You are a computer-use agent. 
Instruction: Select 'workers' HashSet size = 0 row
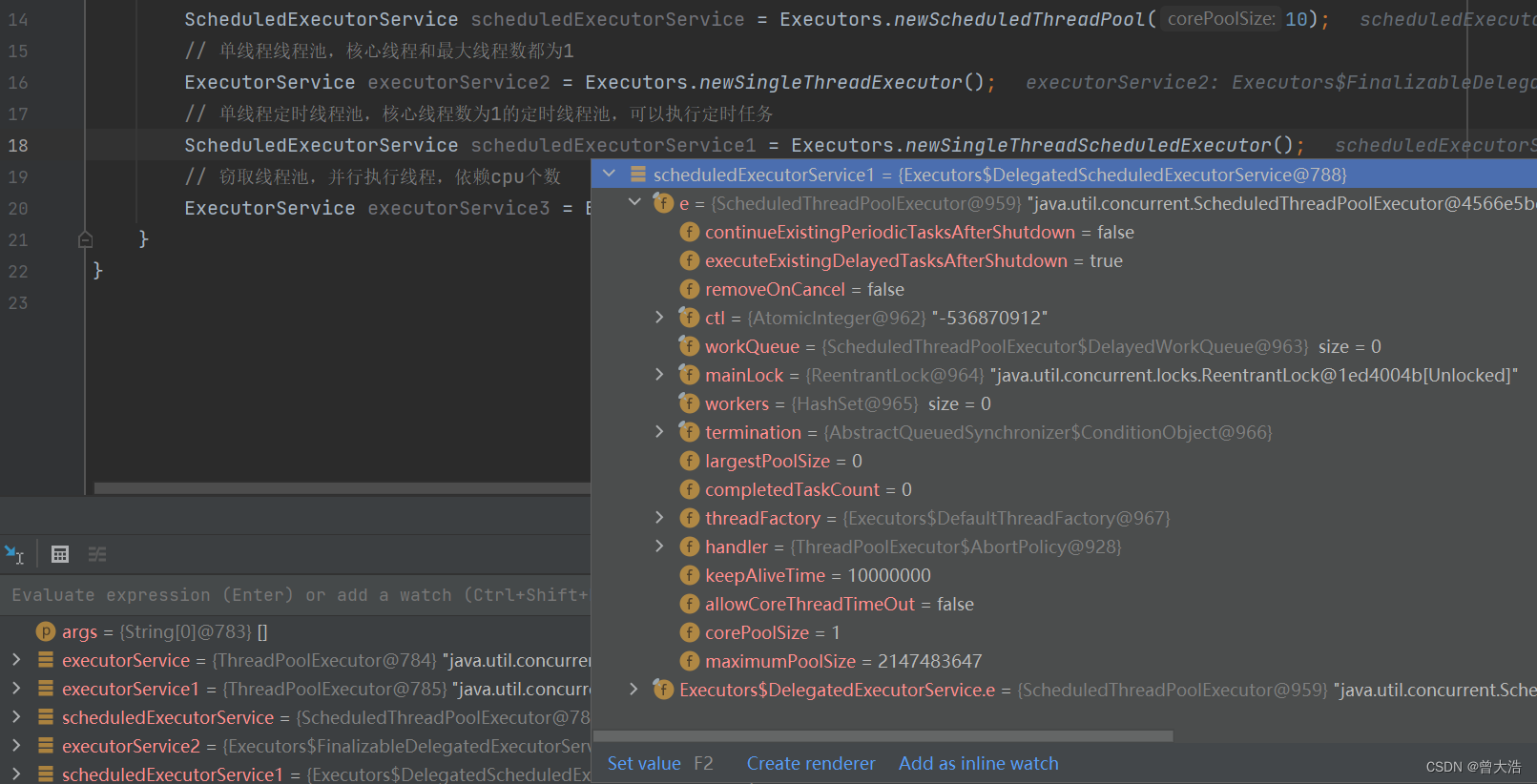(1064, 403)
